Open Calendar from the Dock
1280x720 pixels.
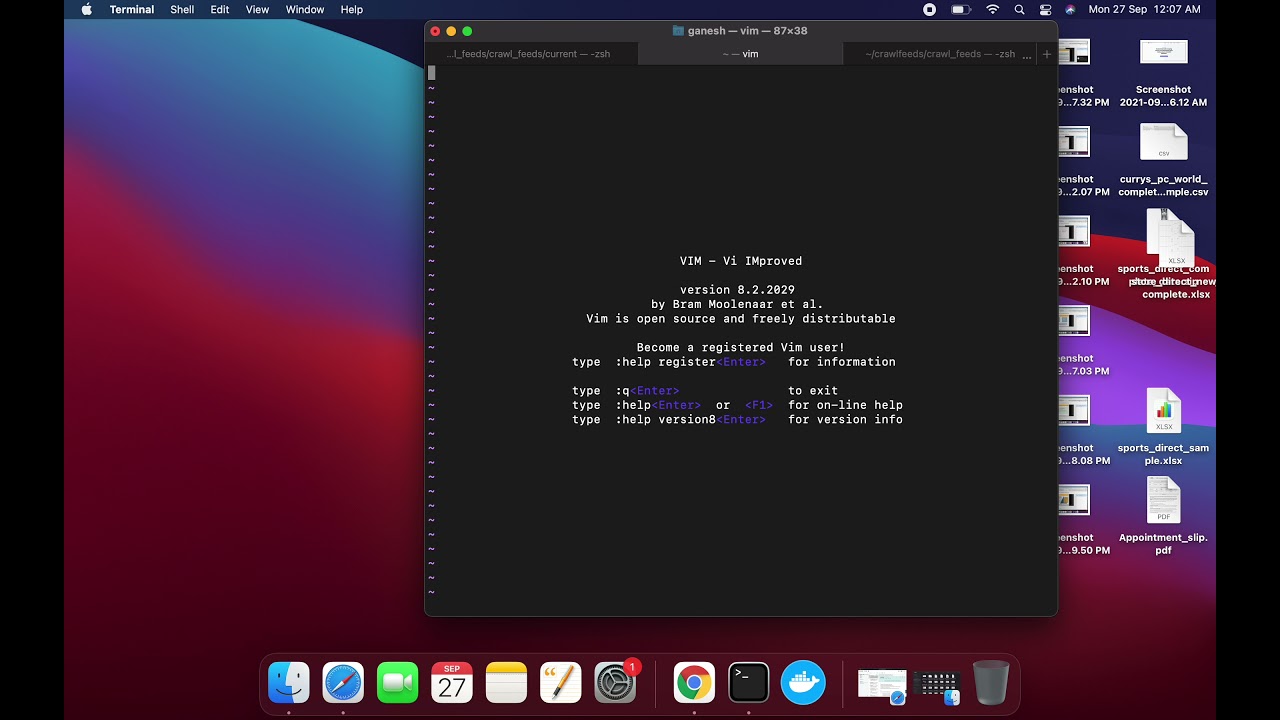pos(452,683)
